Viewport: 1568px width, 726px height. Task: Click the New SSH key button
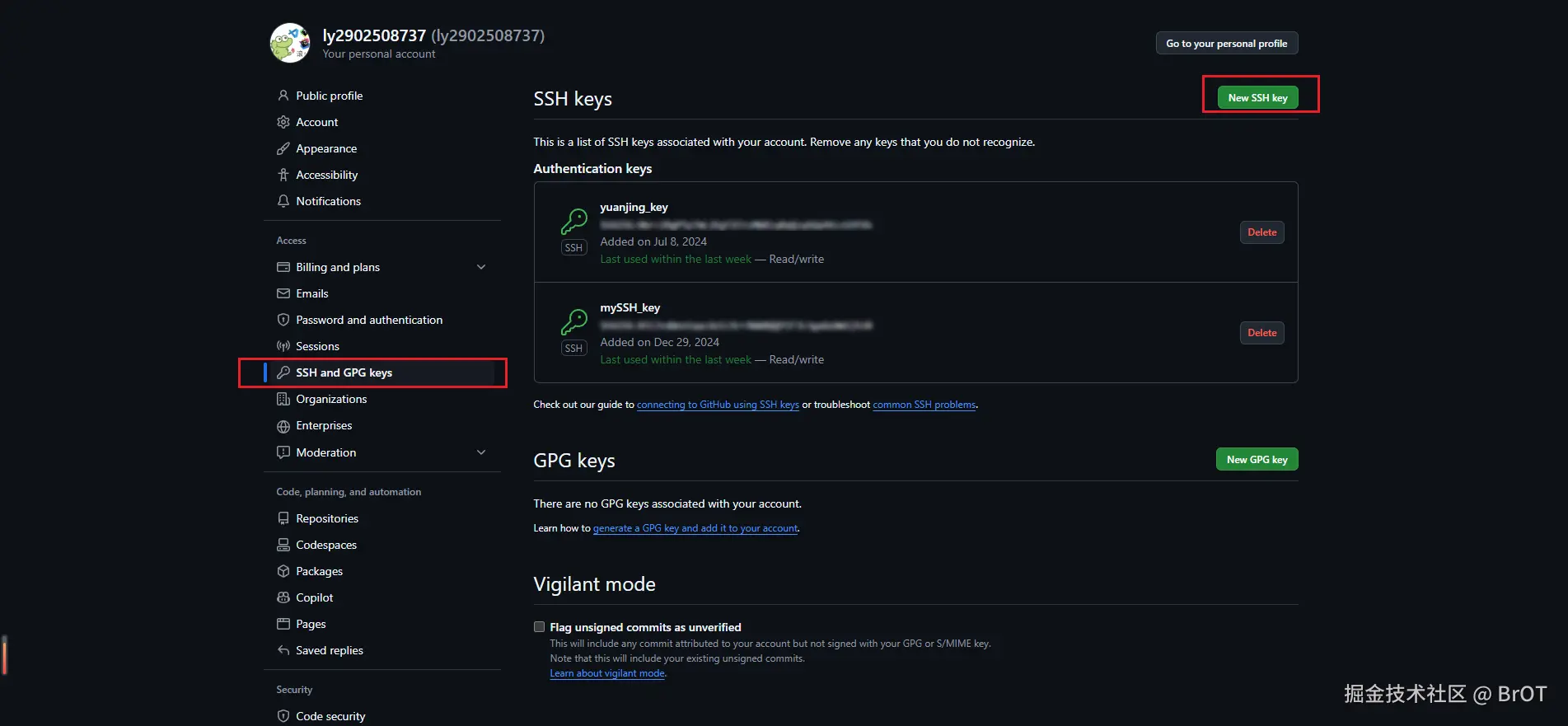coord(1257,97)
